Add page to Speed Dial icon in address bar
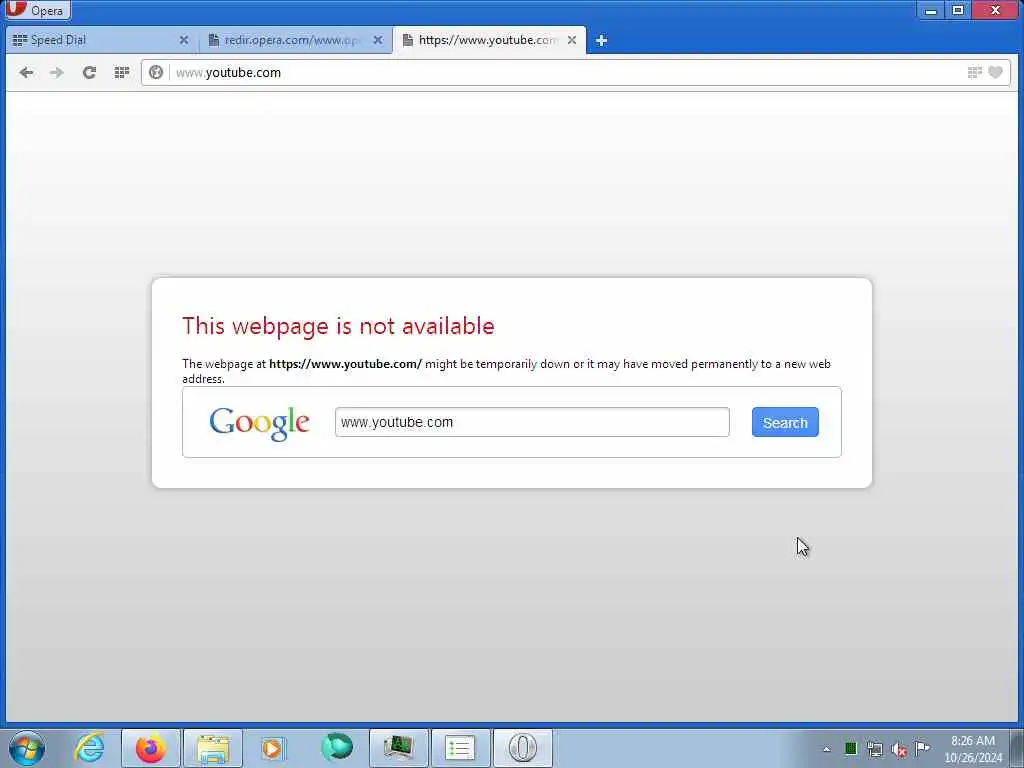Screen dimensions: 1024x768 point(974,72)
